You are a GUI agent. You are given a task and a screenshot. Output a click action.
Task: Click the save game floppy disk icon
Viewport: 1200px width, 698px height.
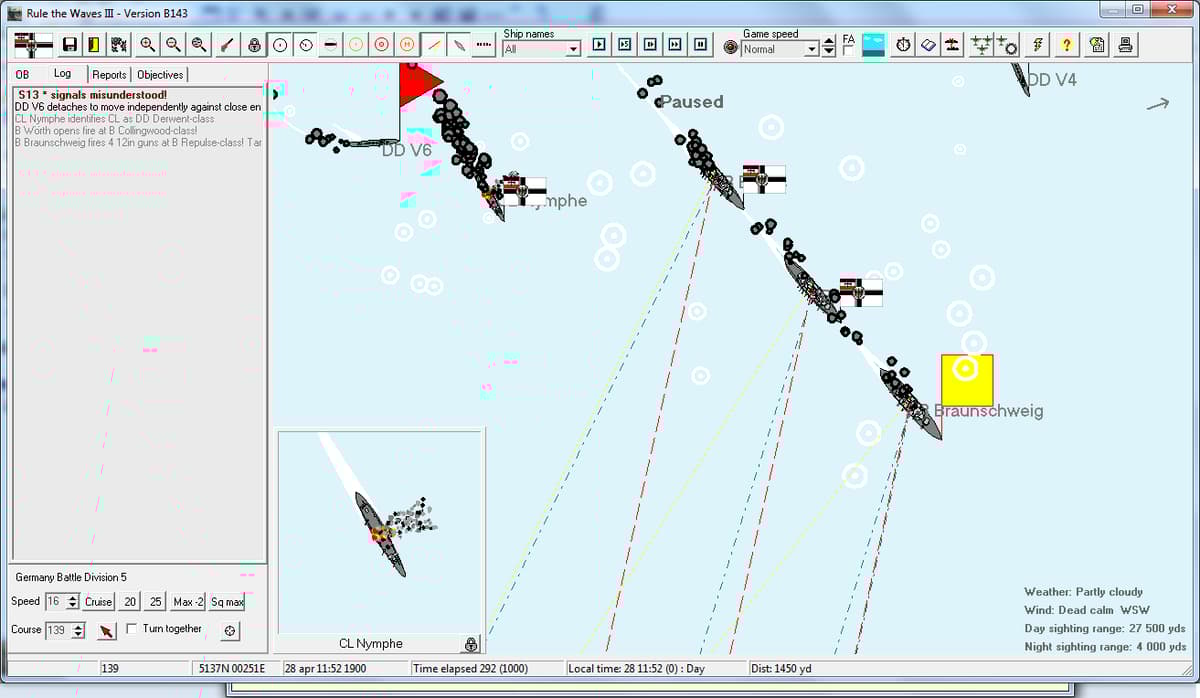click(70, 45)
